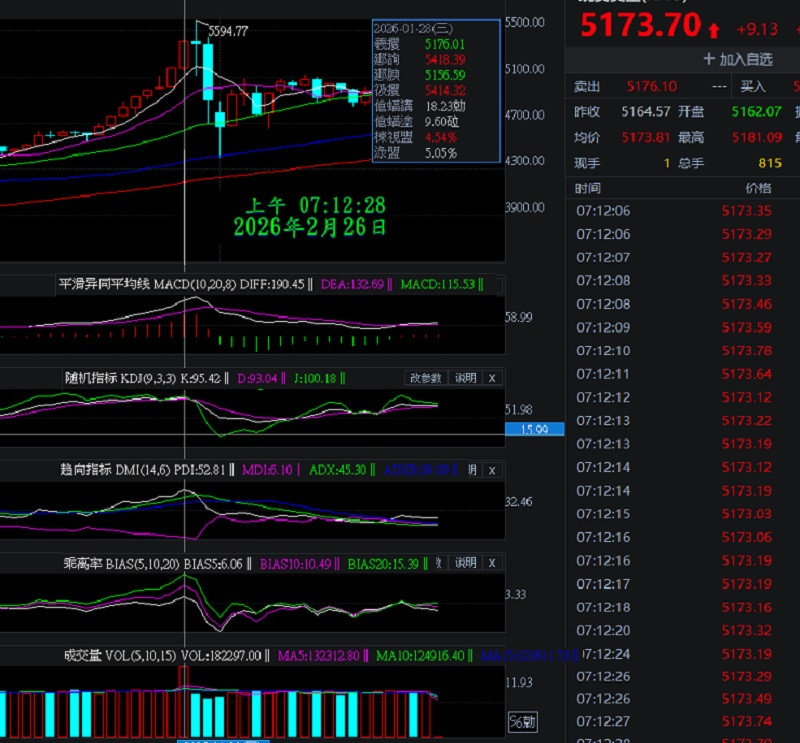Viewport: 800px width, 743px height.
Task: Click the 价格 column header
Action: click(x=758, y=189)
